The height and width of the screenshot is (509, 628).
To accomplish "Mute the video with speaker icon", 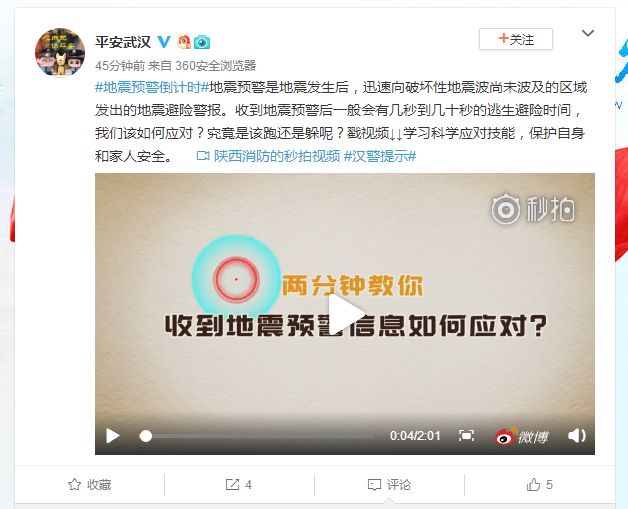I will point(577,435).
